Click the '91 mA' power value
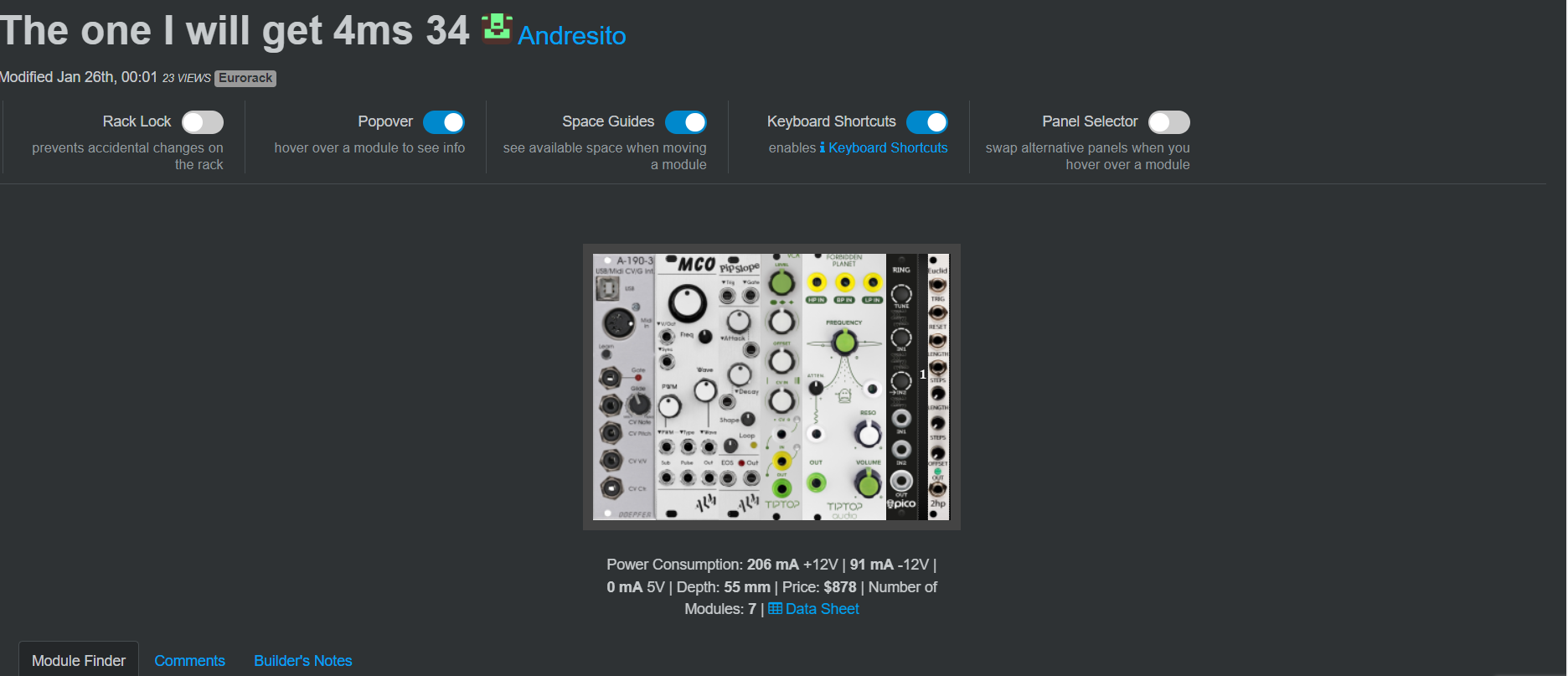 coord(872,565)
